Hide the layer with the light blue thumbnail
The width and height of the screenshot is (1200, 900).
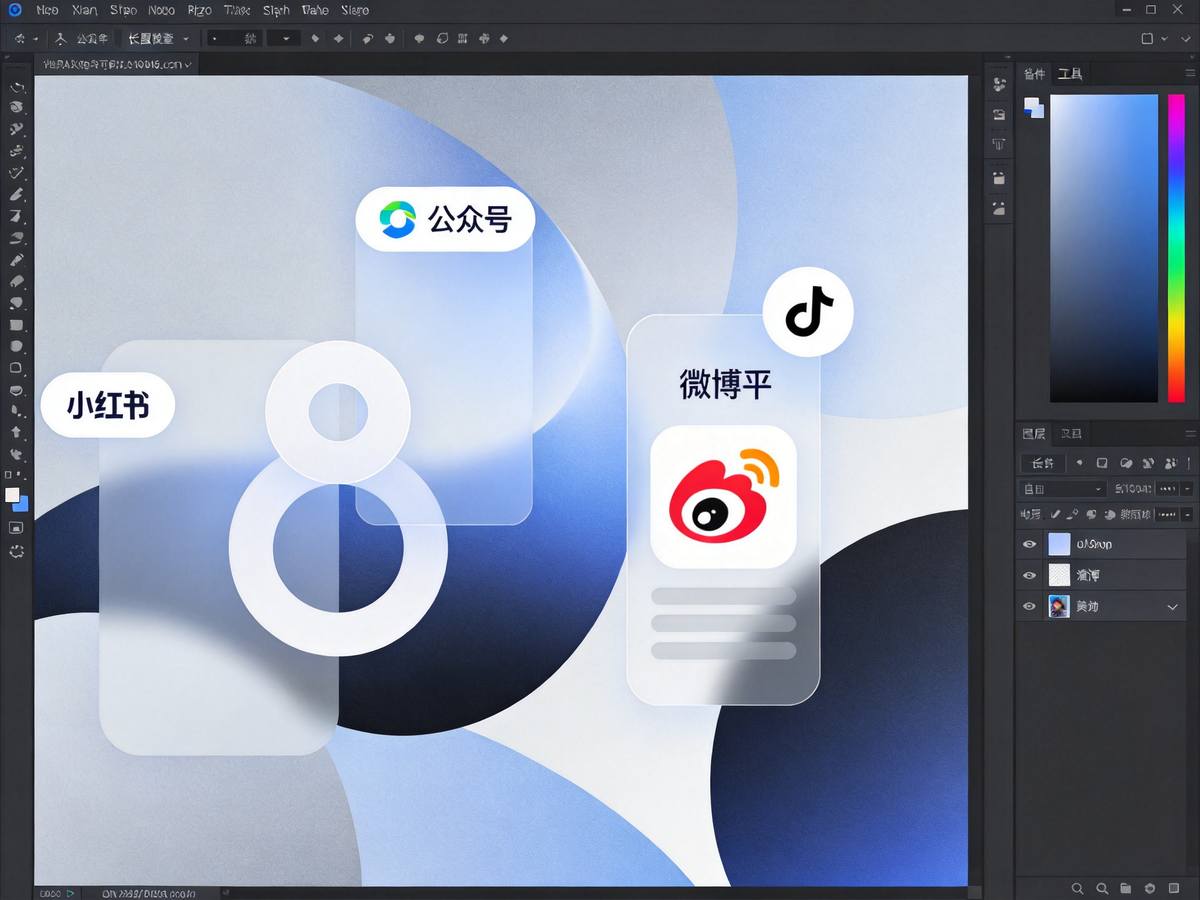[x=1029, y=544]
